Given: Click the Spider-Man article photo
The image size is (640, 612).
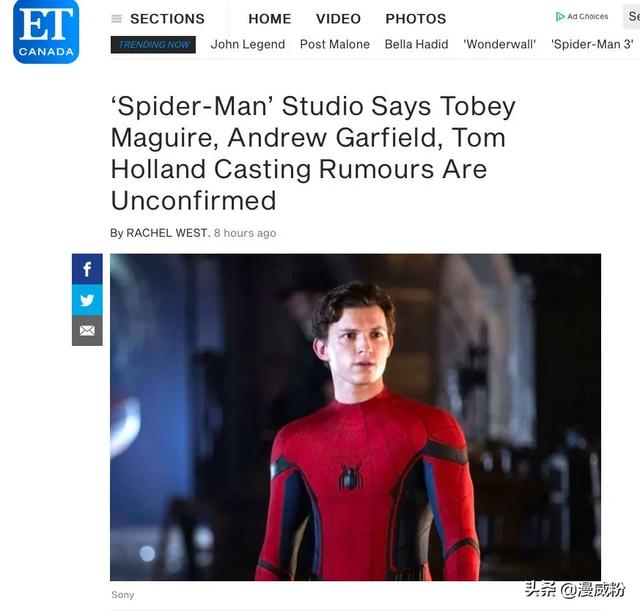Looking at the screenshot, I should coord(355,417).
